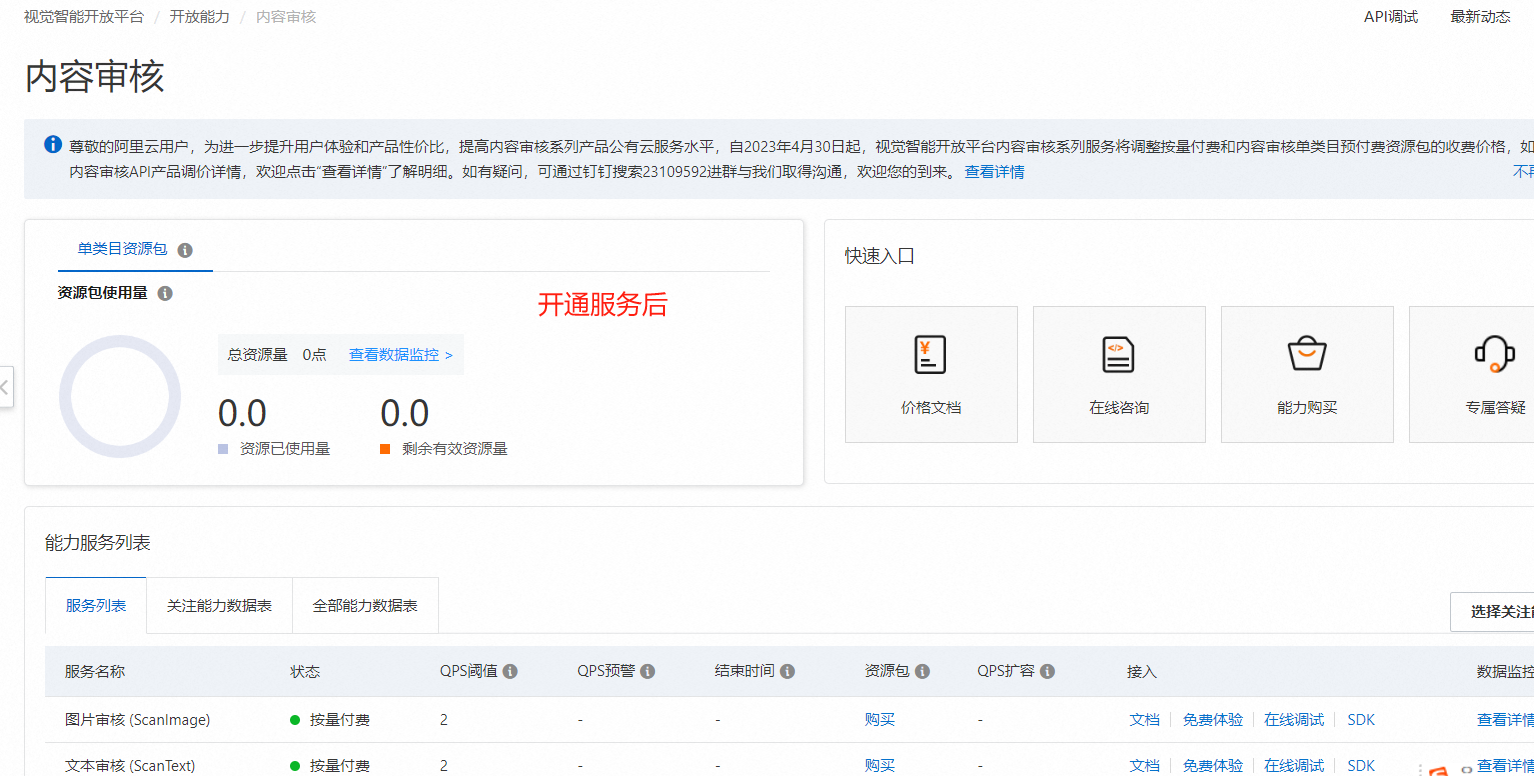
Task: Select the 图片审核 (ScanImage) service name
Action: (138, 719)
